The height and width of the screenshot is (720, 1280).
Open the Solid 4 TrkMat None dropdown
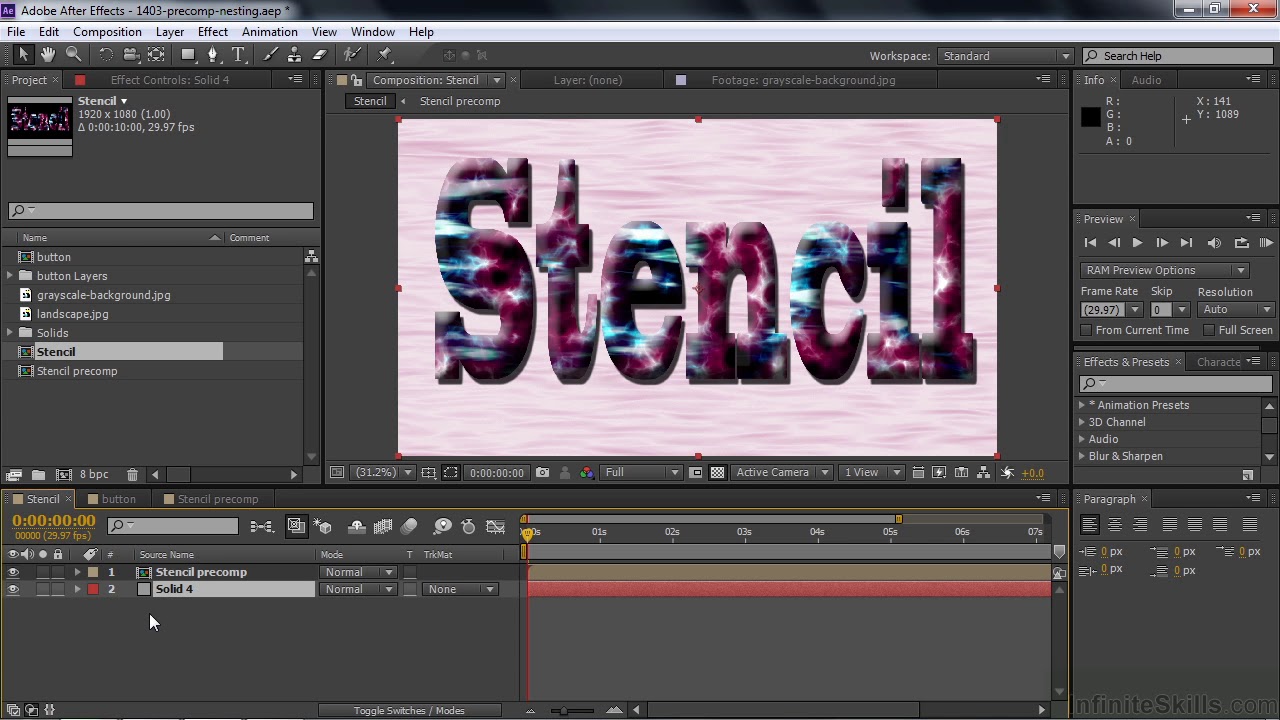point(459,589)
